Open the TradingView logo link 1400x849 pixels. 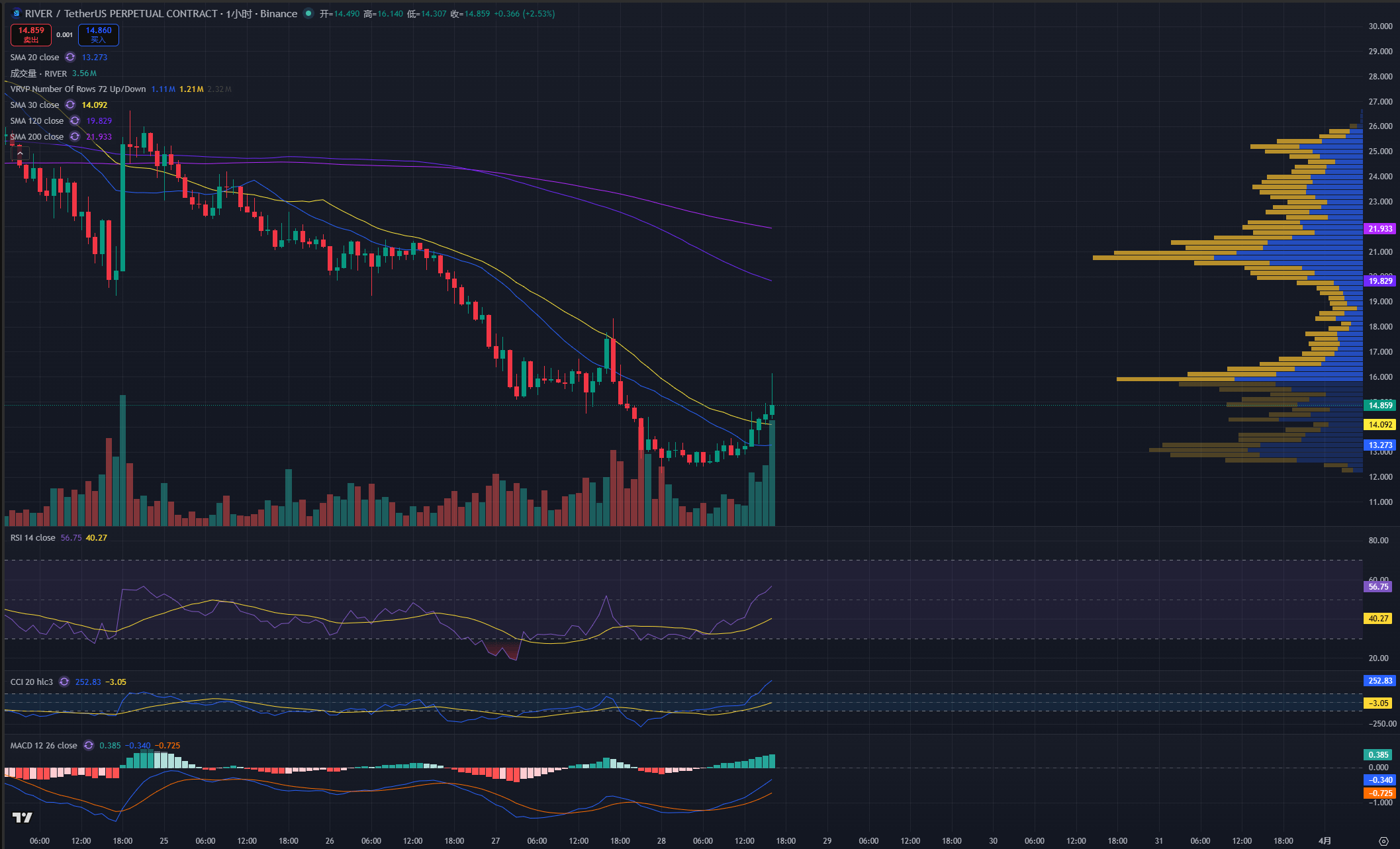(23, 818)
